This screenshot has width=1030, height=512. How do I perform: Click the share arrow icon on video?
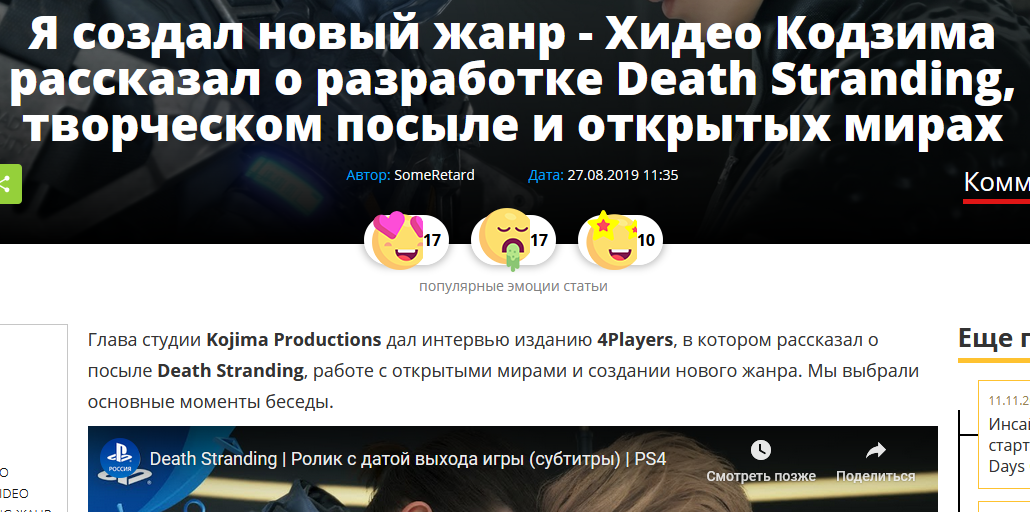[875, 450]
